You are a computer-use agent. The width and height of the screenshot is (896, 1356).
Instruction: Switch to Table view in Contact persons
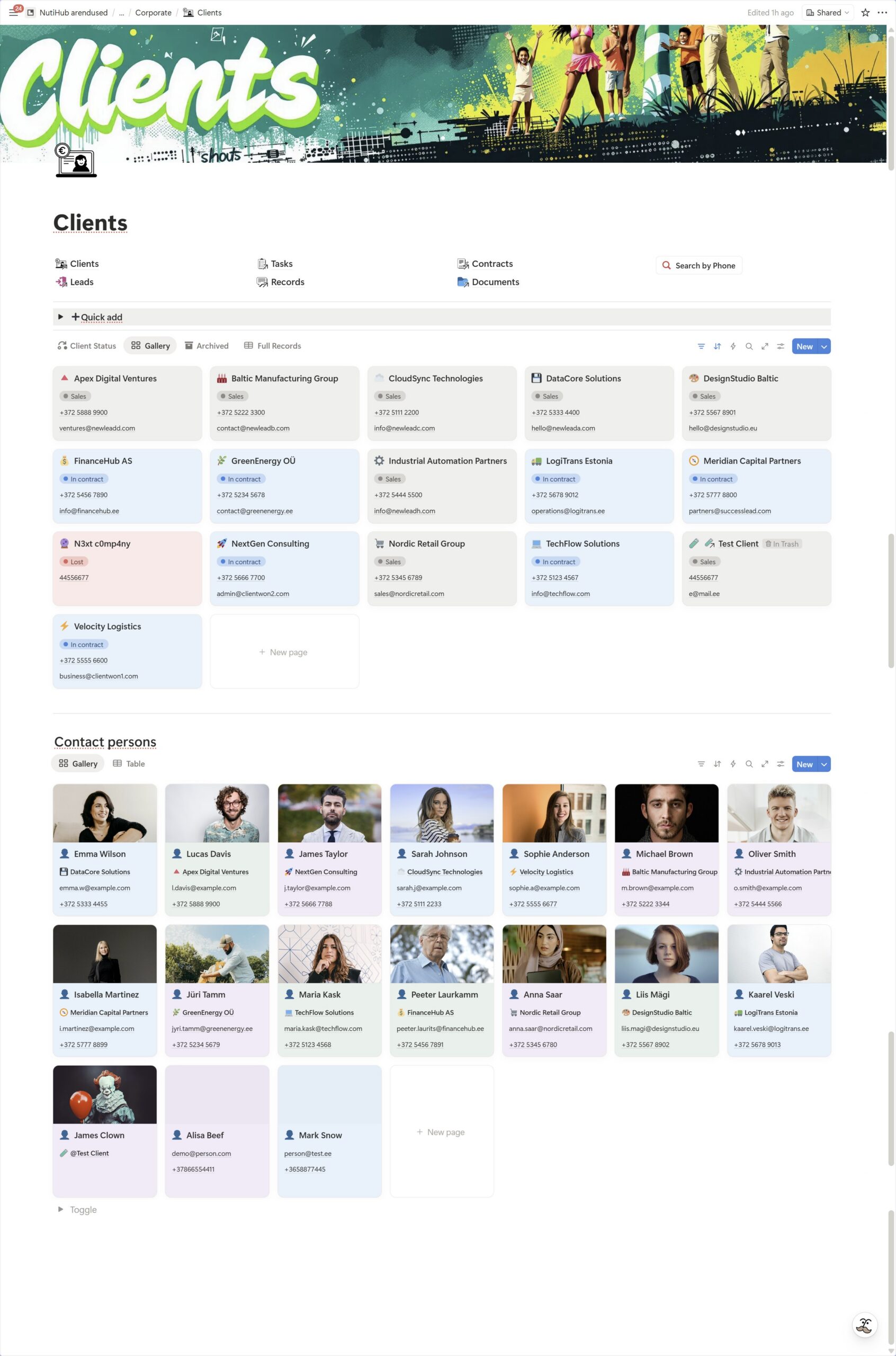[129, 763]
